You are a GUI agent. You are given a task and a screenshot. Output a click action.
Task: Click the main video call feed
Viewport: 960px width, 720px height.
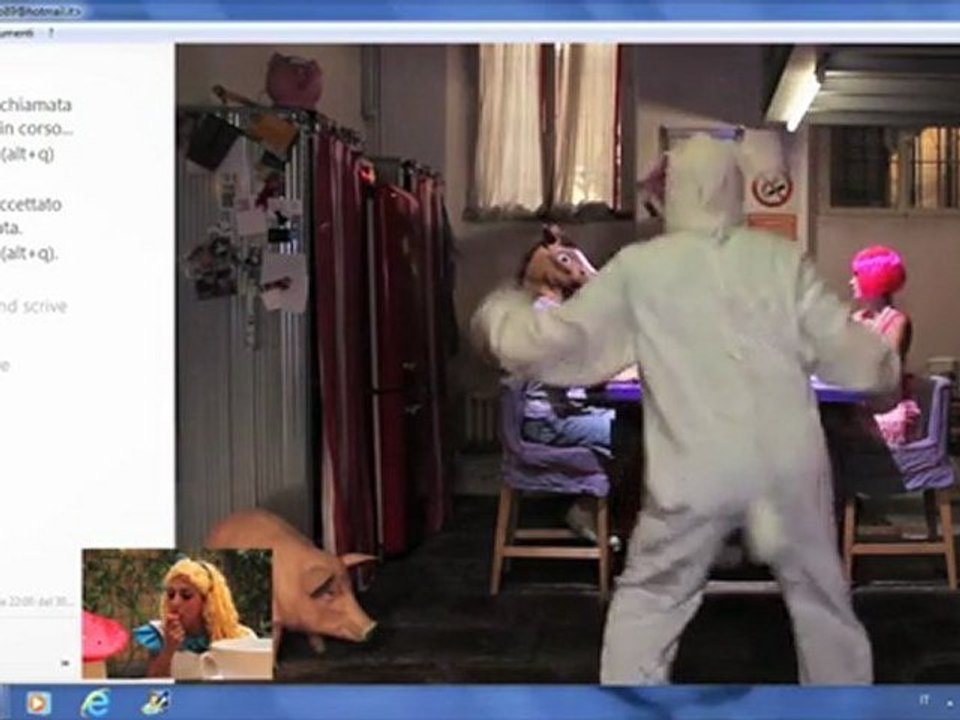[568, 364]
